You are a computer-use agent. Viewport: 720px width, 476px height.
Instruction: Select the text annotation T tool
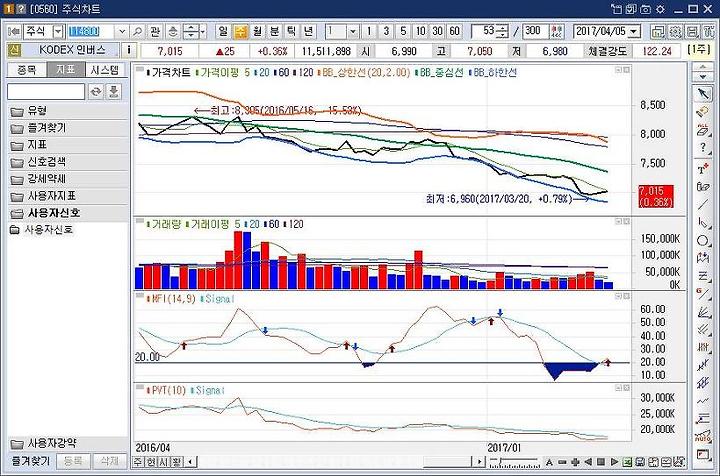click(x=703, y=169)
